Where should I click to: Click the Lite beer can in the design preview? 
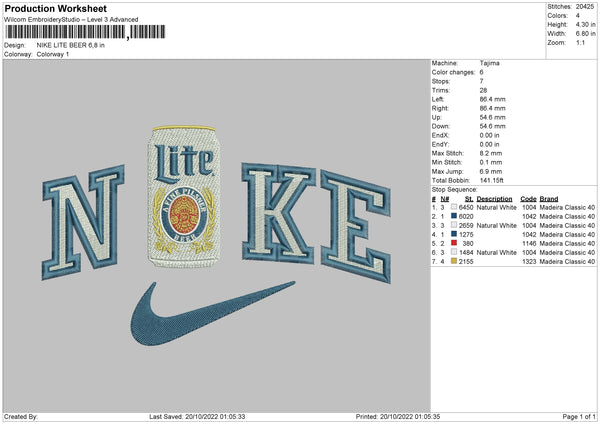(x=184, y=197)
